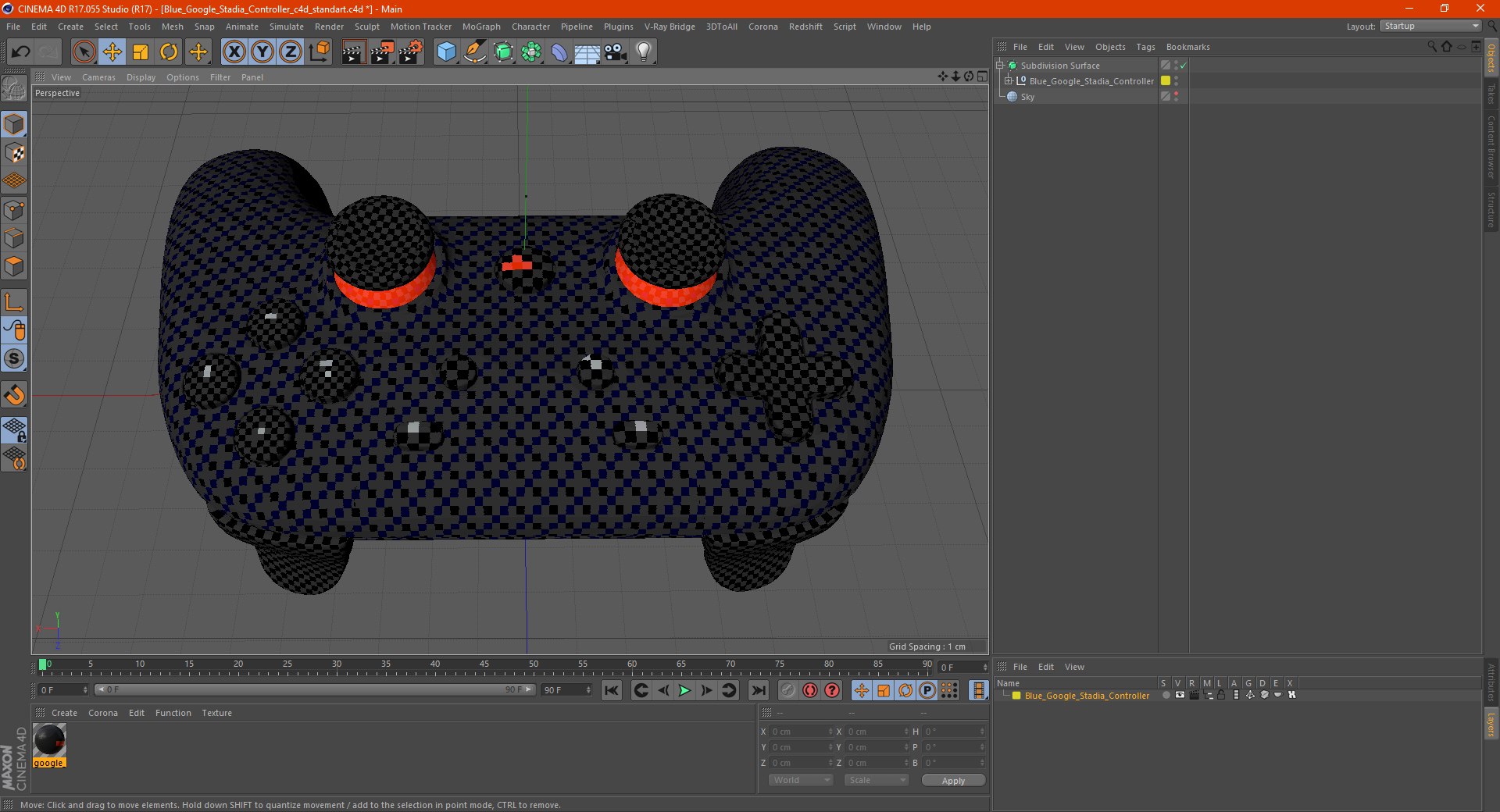1500x812 pixels.
Task: Select the Sky object
Action: (1027, 97)
